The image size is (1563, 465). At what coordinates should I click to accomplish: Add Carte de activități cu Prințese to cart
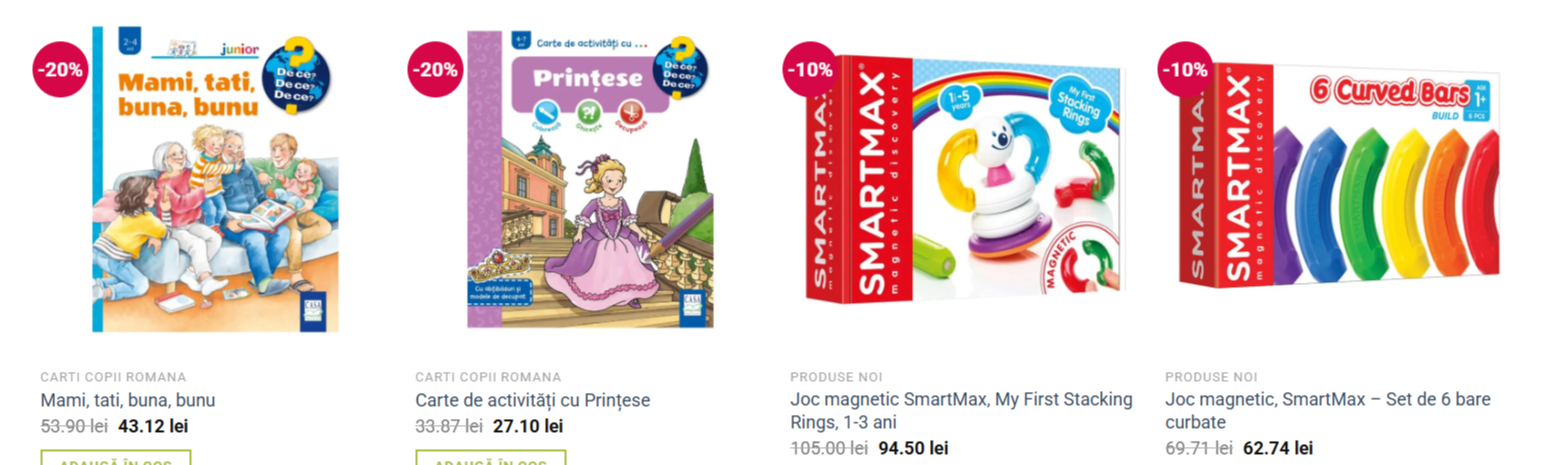coord(491,458)
